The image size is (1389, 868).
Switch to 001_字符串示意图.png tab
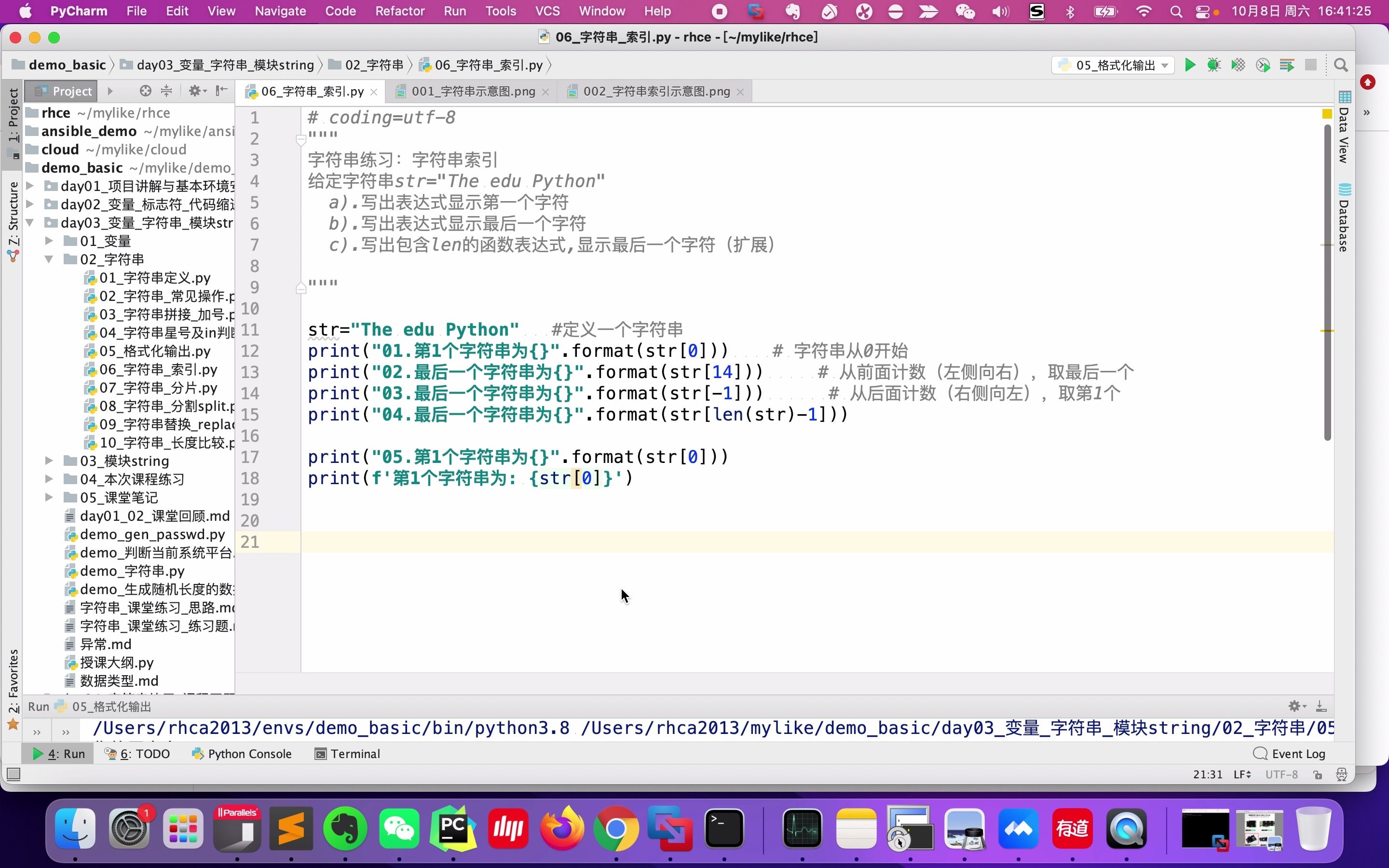click(473, 91)
